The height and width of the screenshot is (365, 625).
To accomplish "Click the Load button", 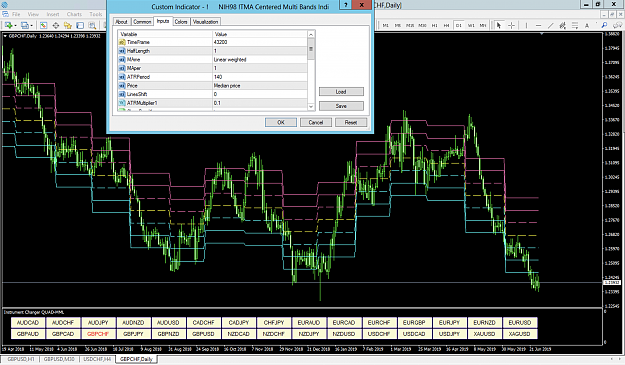I will (x=341, y=92).
